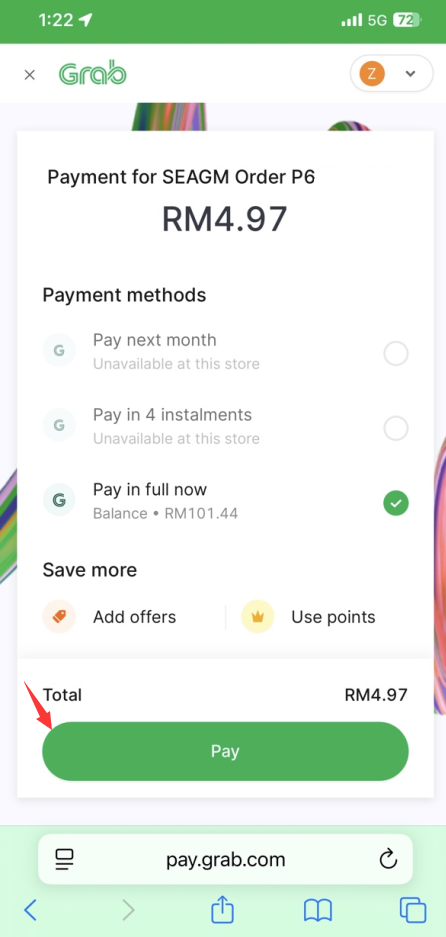Open Safari bookmarks book icon
This screenshot has width=446, height=937.
coord(317,911)
